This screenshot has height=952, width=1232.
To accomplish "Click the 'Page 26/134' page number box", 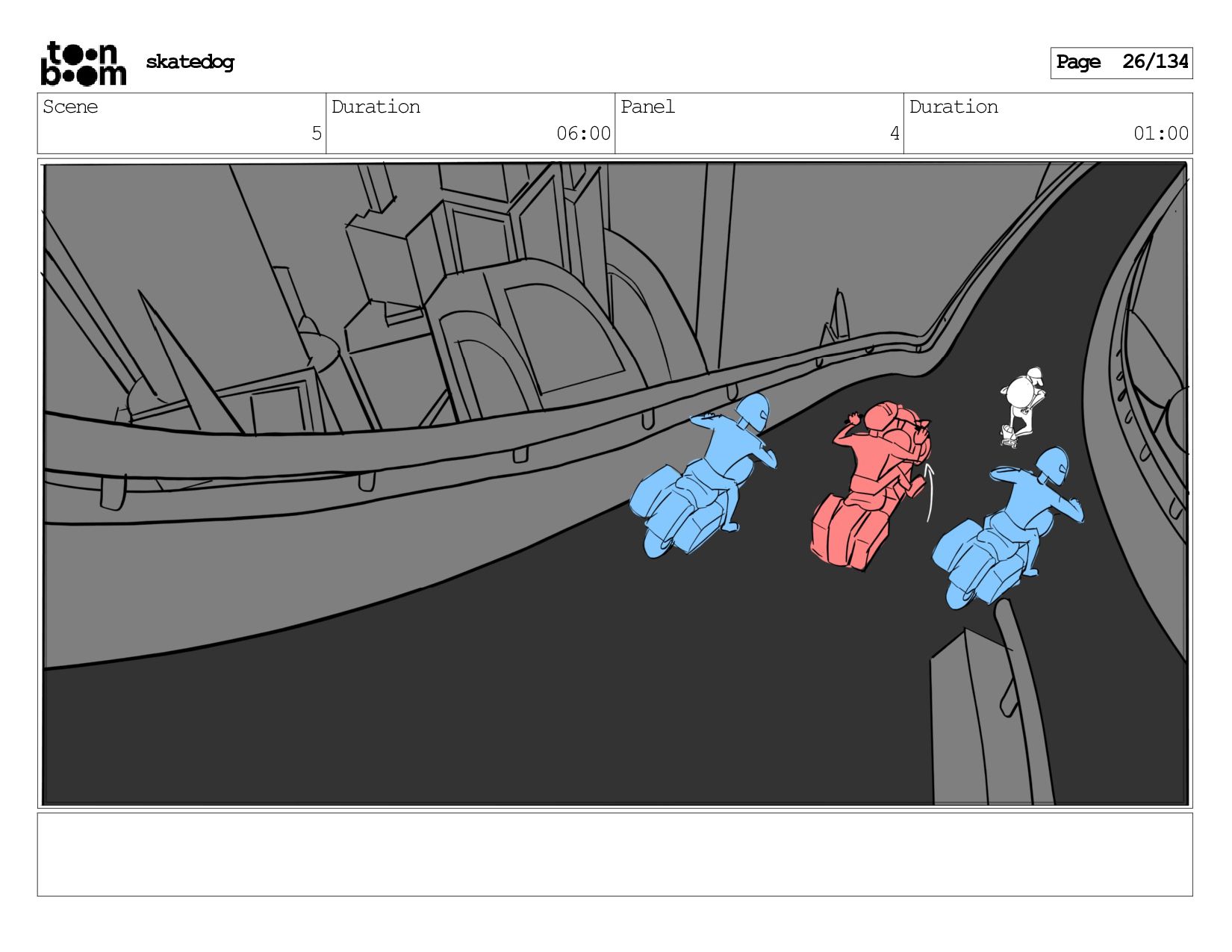I will [1121, 63].
